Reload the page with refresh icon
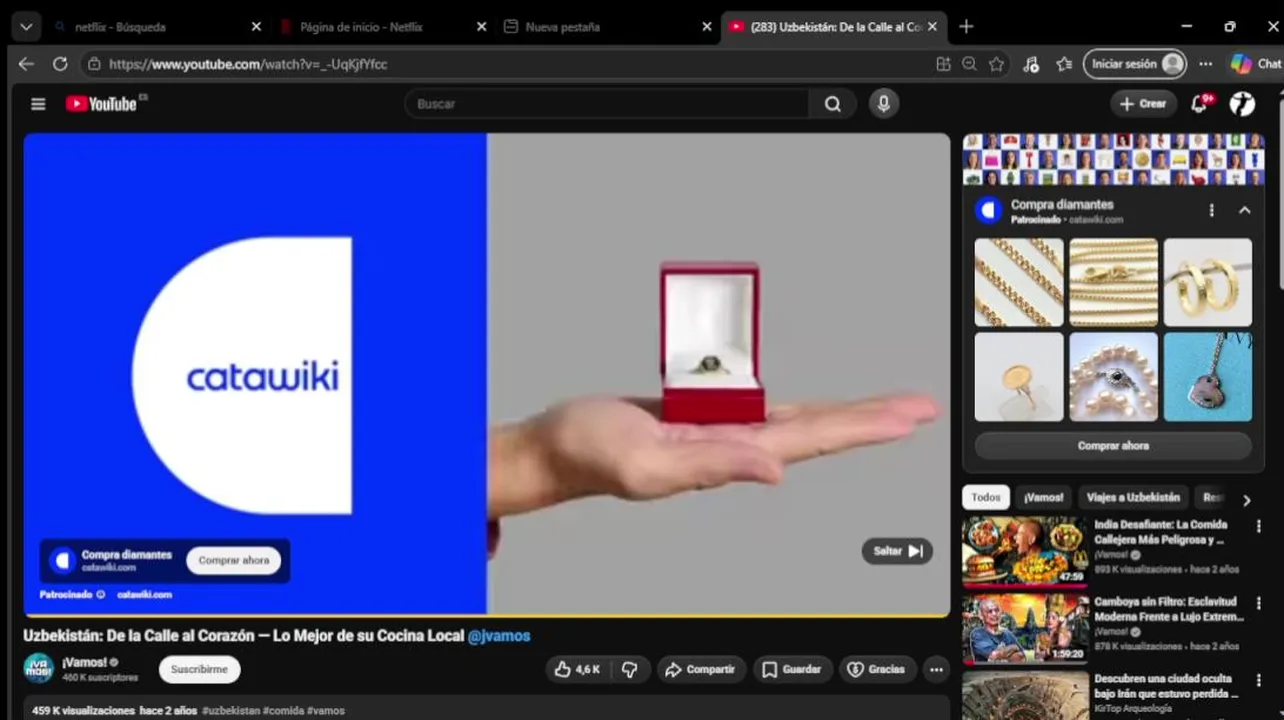 60,64
